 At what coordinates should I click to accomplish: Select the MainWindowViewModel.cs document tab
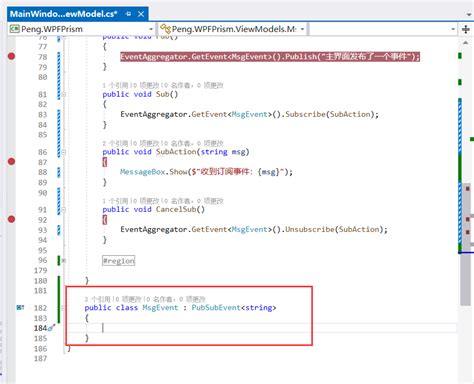[x=63, y=14]
